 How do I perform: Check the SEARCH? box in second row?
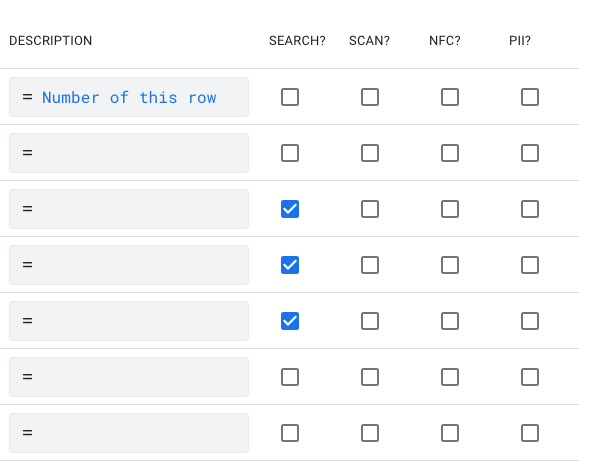coord(290,153)
